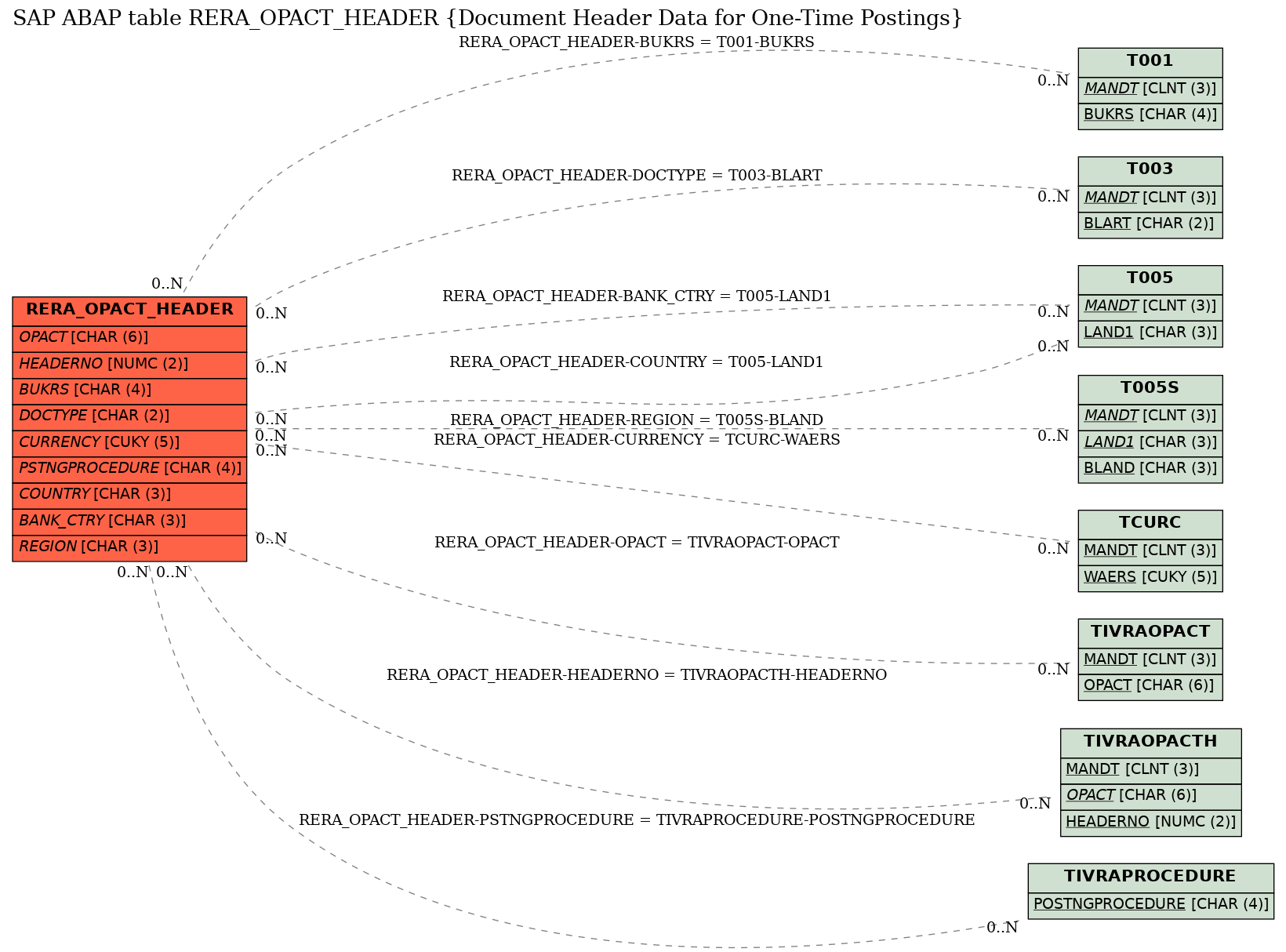Select the HEADERNO [NUMC (2)] row in RERA_OPACT_HEADER
The height and width of the screenshot is (952, 1286).
pyautogui.click(x=129, y=365)
